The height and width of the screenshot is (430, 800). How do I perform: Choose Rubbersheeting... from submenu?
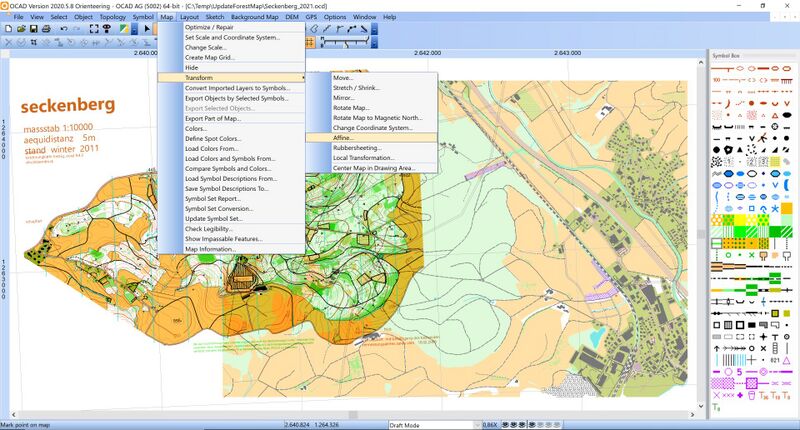tap(371, 148)
